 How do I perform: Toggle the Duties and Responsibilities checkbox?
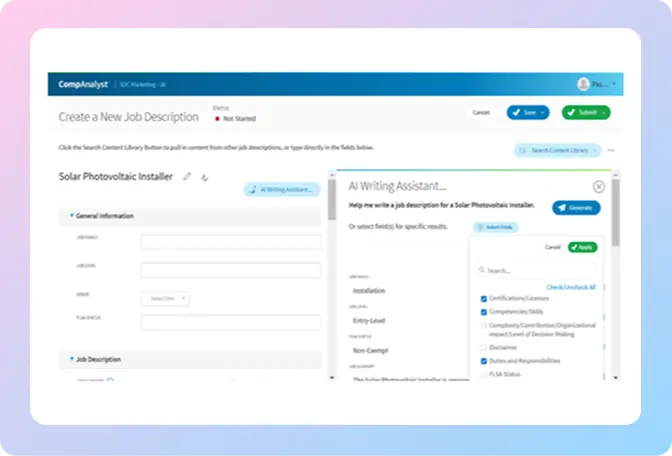pyautogui.click(x=484, y=360)
